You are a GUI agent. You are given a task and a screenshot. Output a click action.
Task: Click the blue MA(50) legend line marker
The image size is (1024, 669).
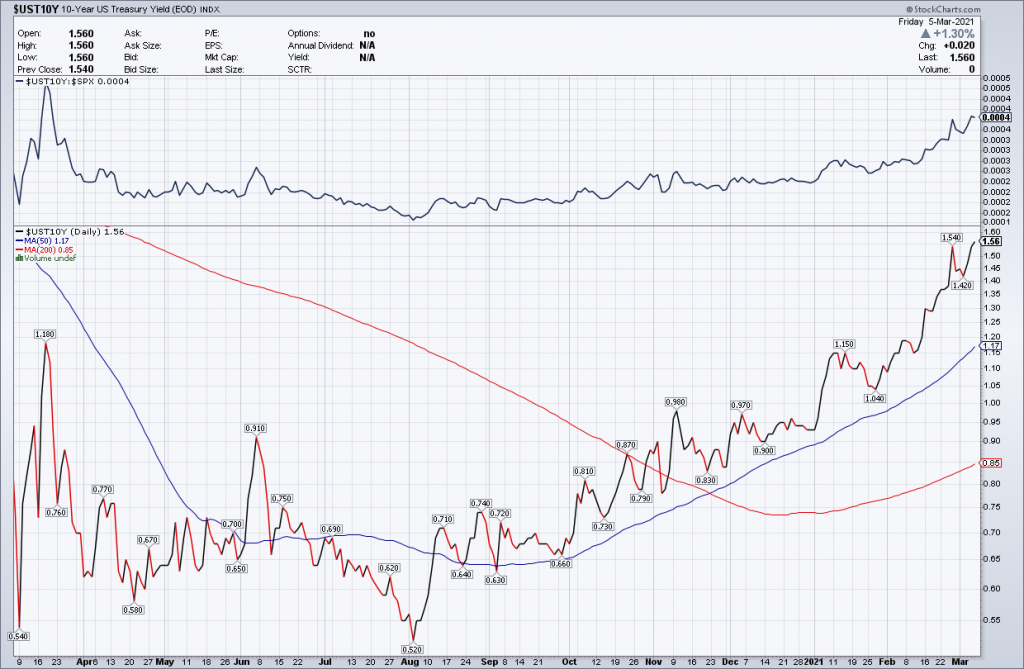(18, 241)
